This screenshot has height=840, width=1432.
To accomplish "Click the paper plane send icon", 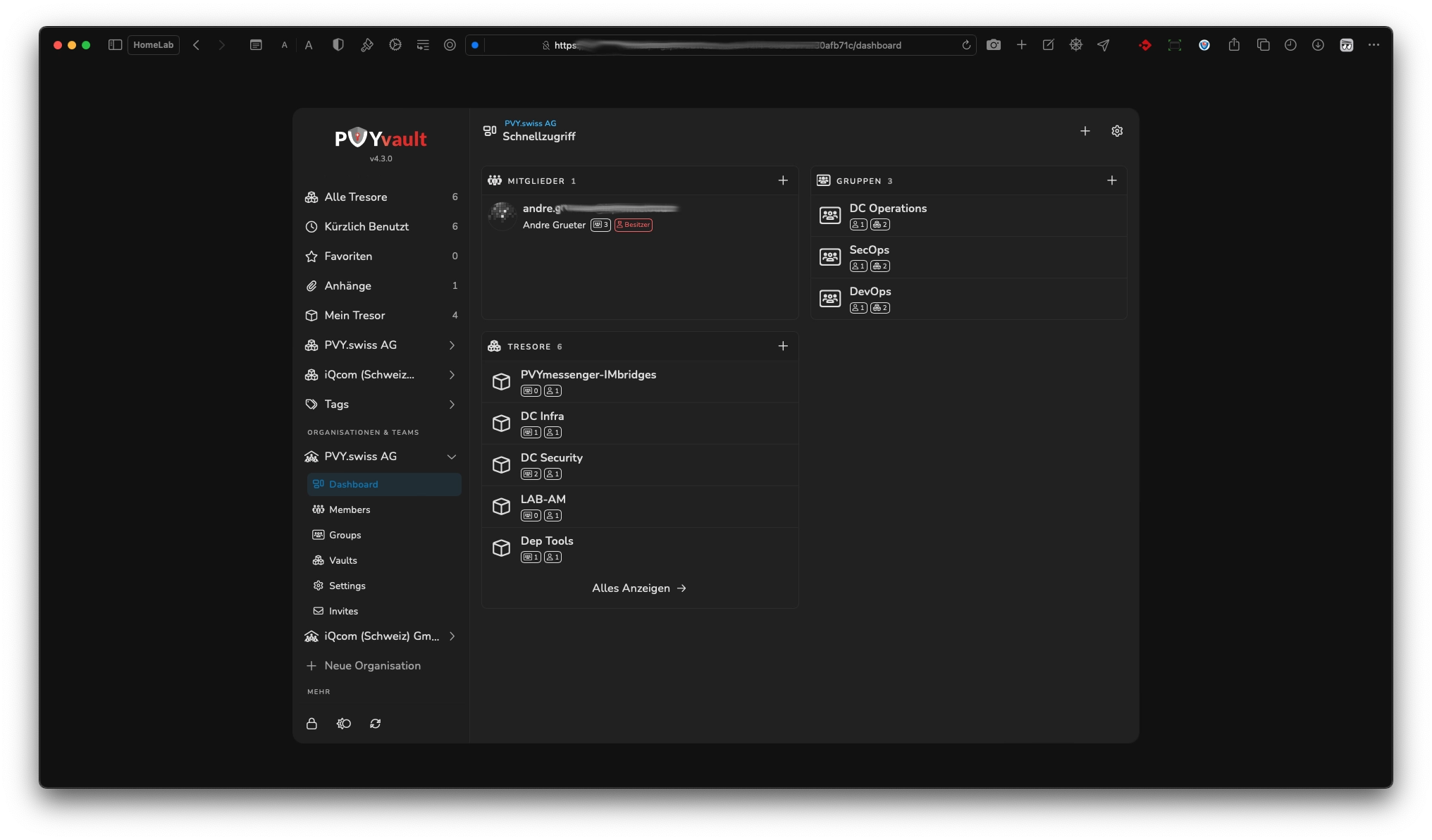I will [1104, 45].
